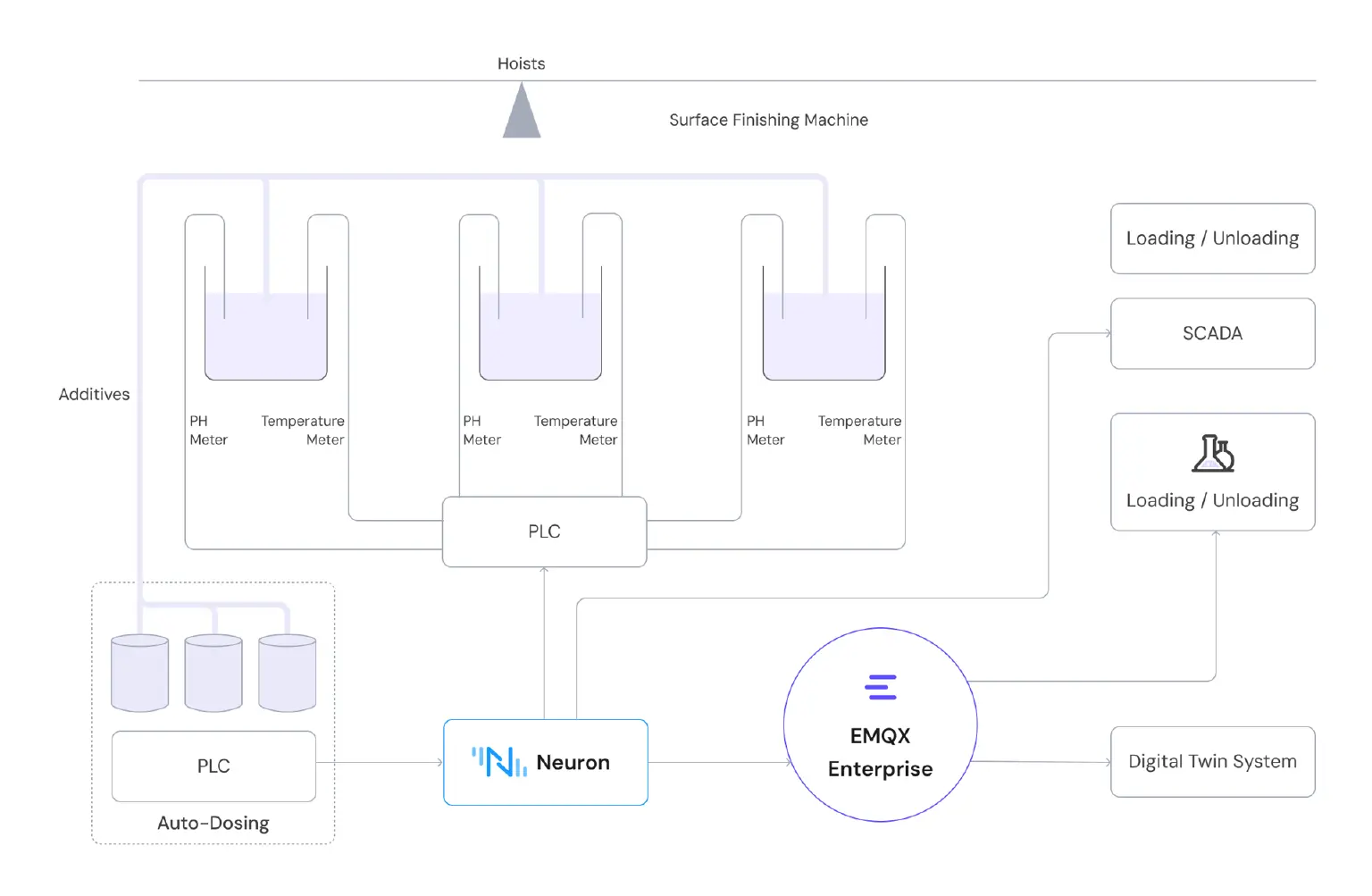Click the rightmost surface finishing tank
This screenshot has width=1372, height=896.
[824, 336]
